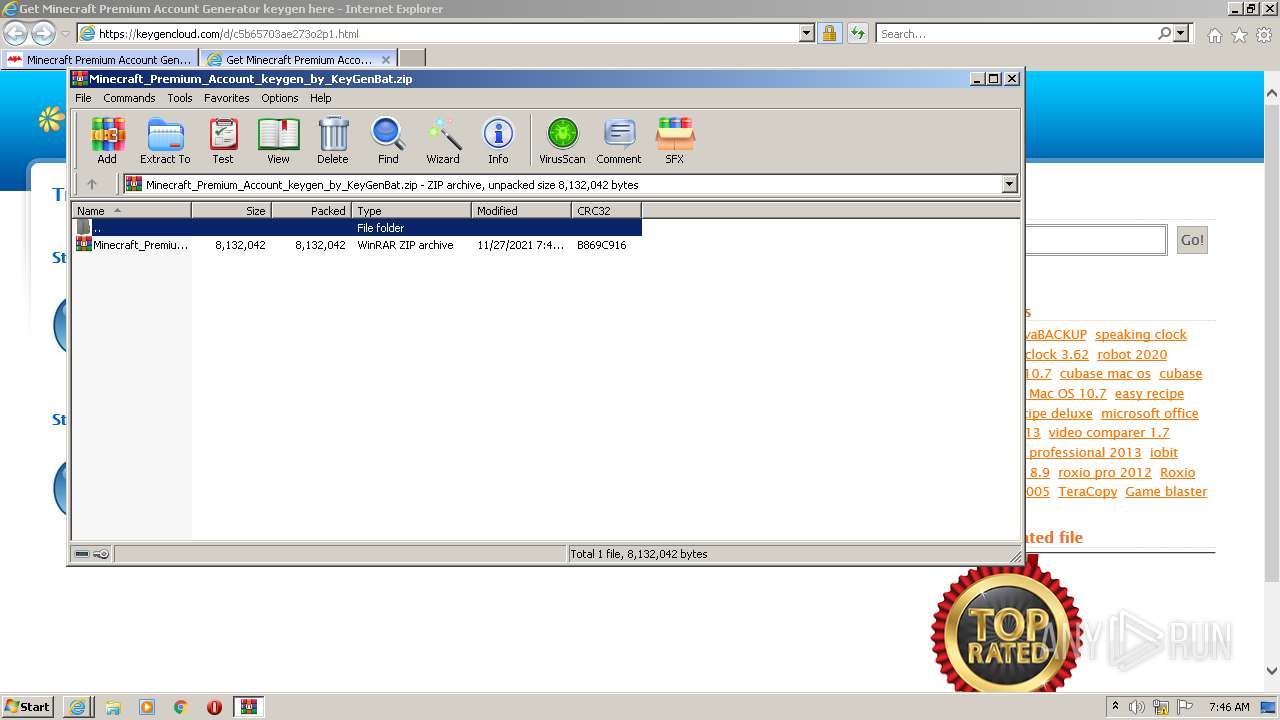Image resolution: width=1280 pixels, height=720 pixels.
Task: Click the IE search input field
Action: (x=1015, y=33)
